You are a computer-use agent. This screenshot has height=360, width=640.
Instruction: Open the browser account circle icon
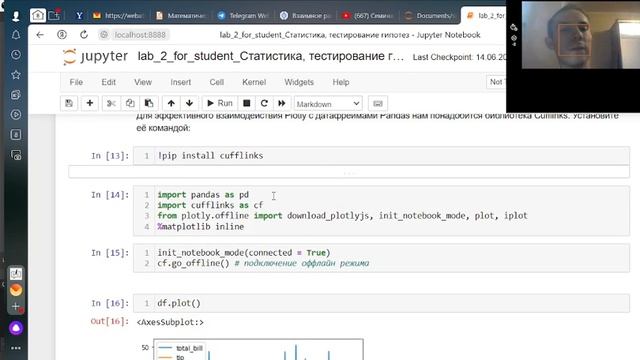[62, 35]
